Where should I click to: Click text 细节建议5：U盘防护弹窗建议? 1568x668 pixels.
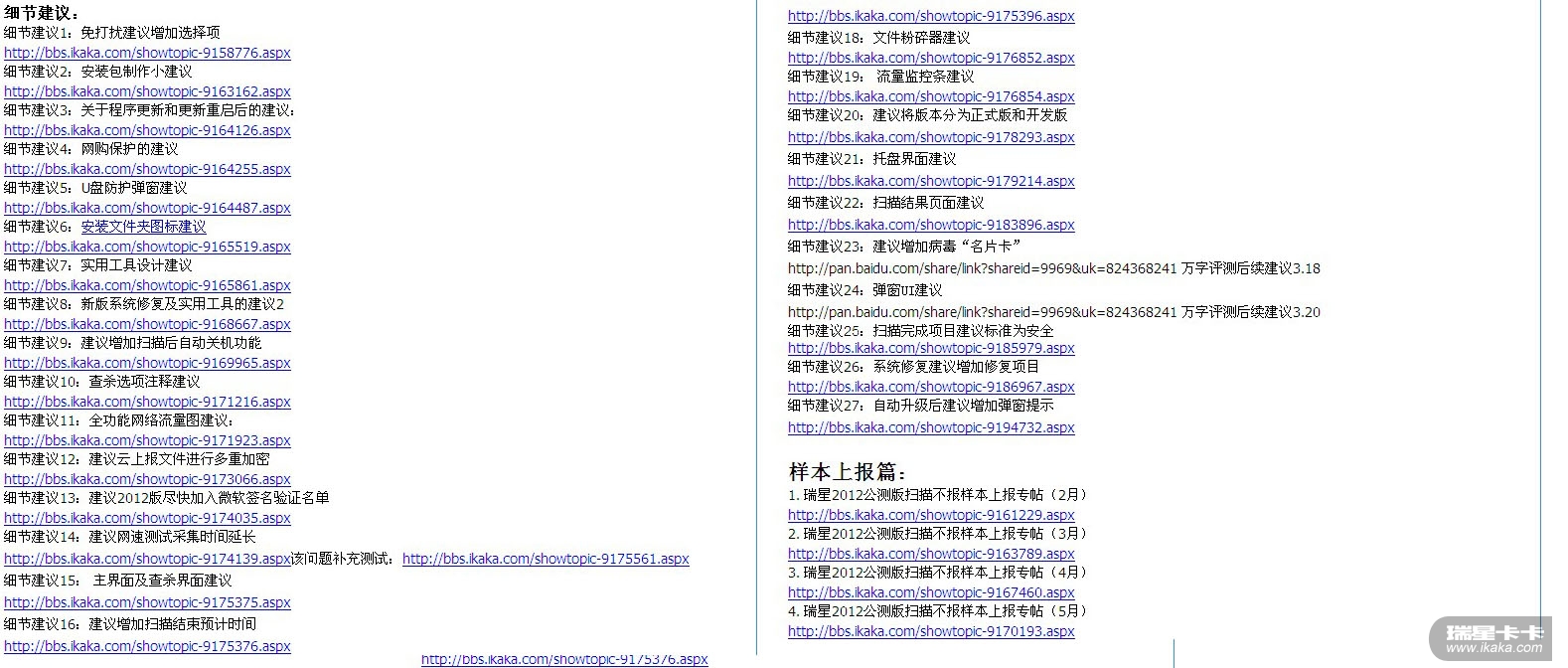point(95,188)
